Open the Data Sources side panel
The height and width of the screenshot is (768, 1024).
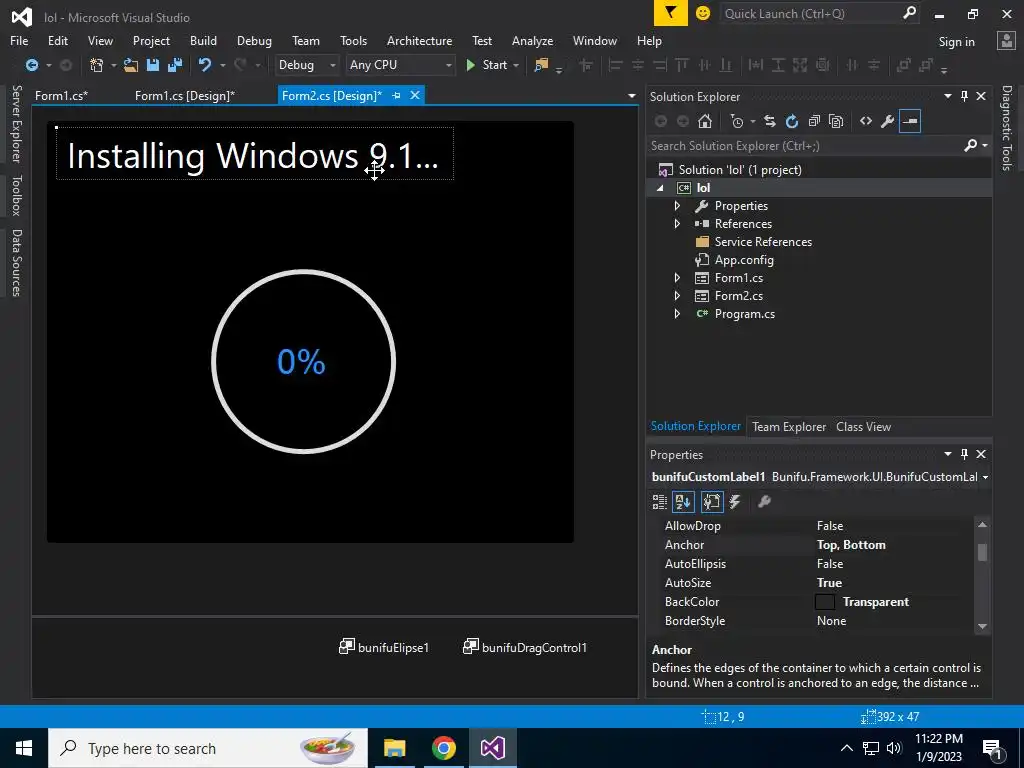pyautogui.click(x=17, y=263)
